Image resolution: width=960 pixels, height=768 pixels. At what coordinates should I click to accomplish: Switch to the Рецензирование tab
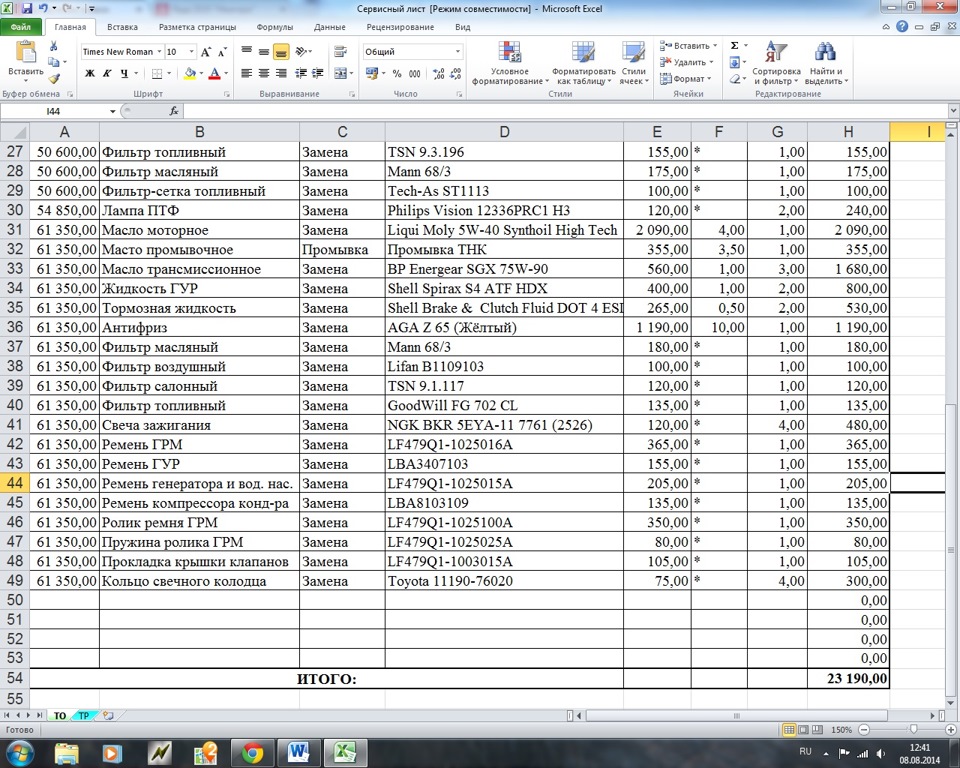point(400,27)
